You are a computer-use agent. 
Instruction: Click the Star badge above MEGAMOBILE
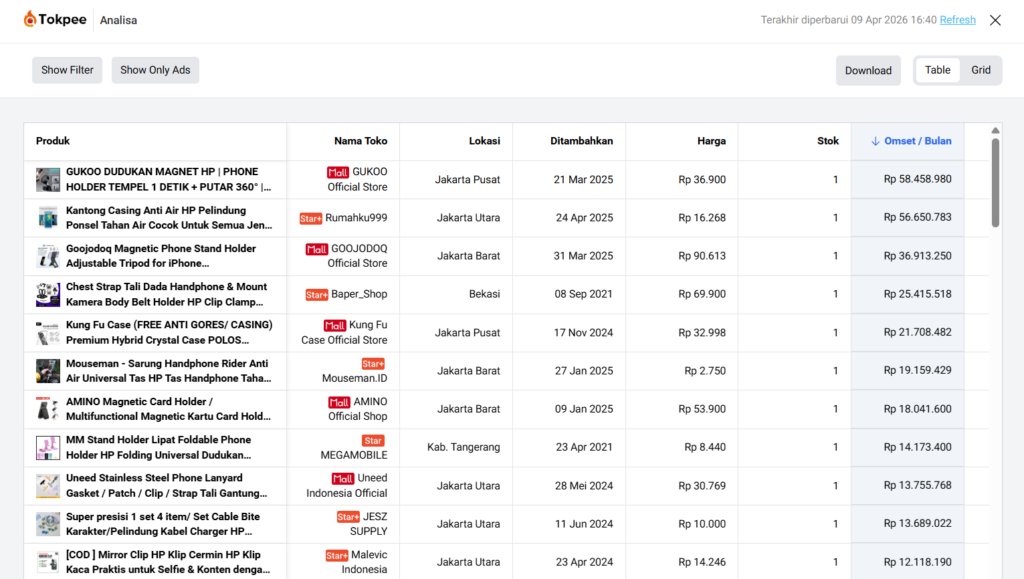pos(373,440)
